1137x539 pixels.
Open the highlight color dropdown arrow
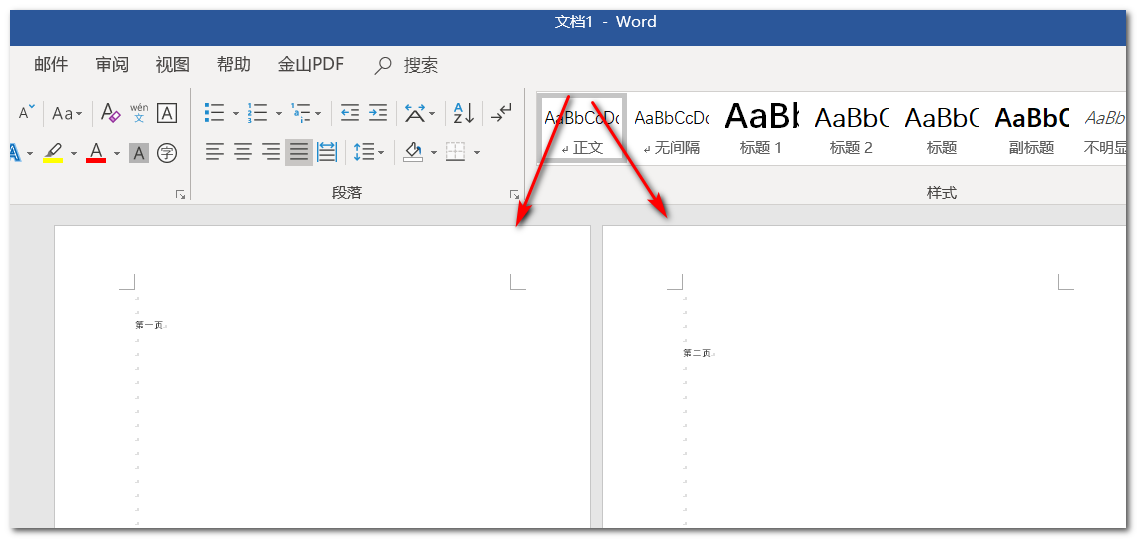pos(73,153)
